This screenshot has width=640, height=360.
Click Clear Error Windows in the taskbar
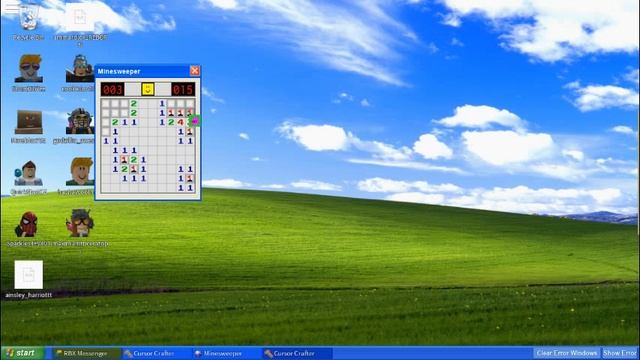[567, 353]
